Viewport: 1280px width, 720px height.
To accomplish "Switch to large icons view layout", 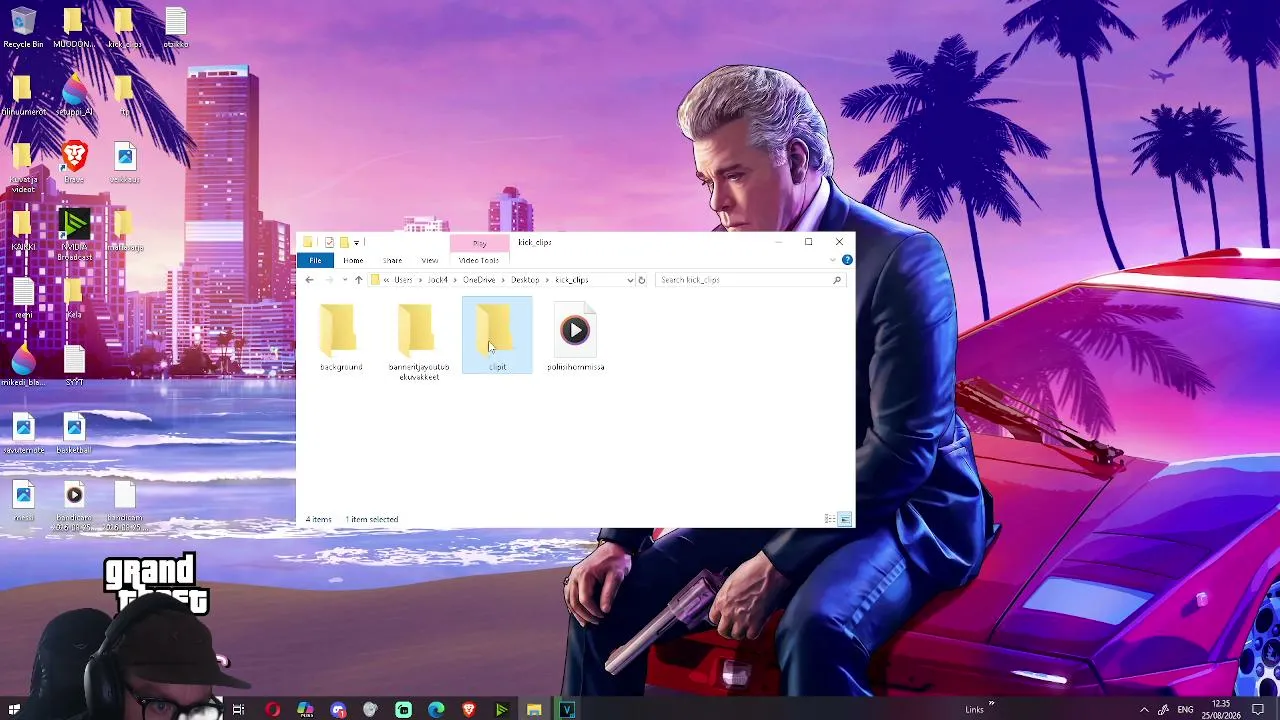I will (845, 519).
